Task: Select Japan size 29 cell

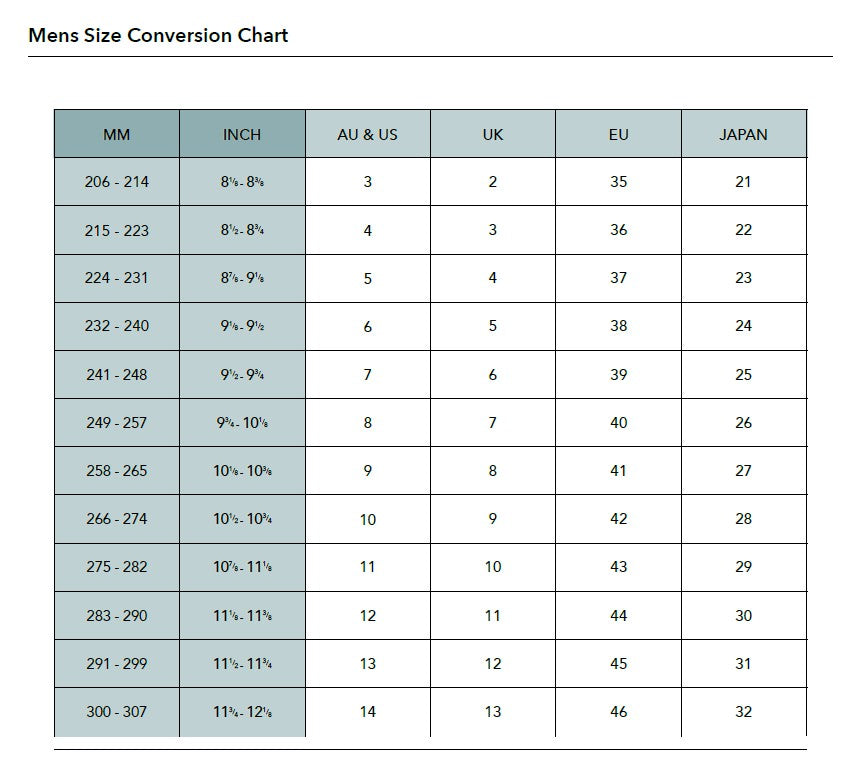Action: click(743, 567)
